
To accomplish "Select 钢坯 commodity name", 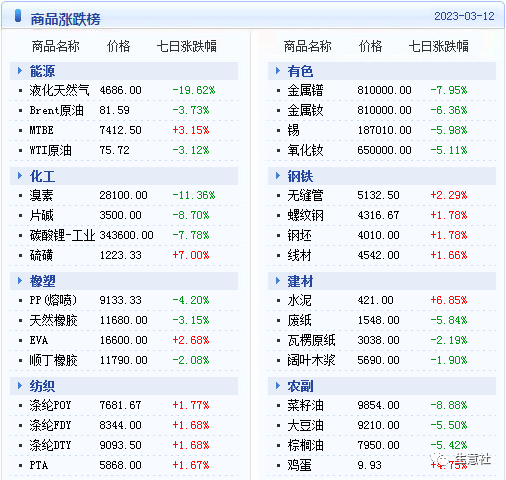I will pyautogui.click(x=299, y=235).
